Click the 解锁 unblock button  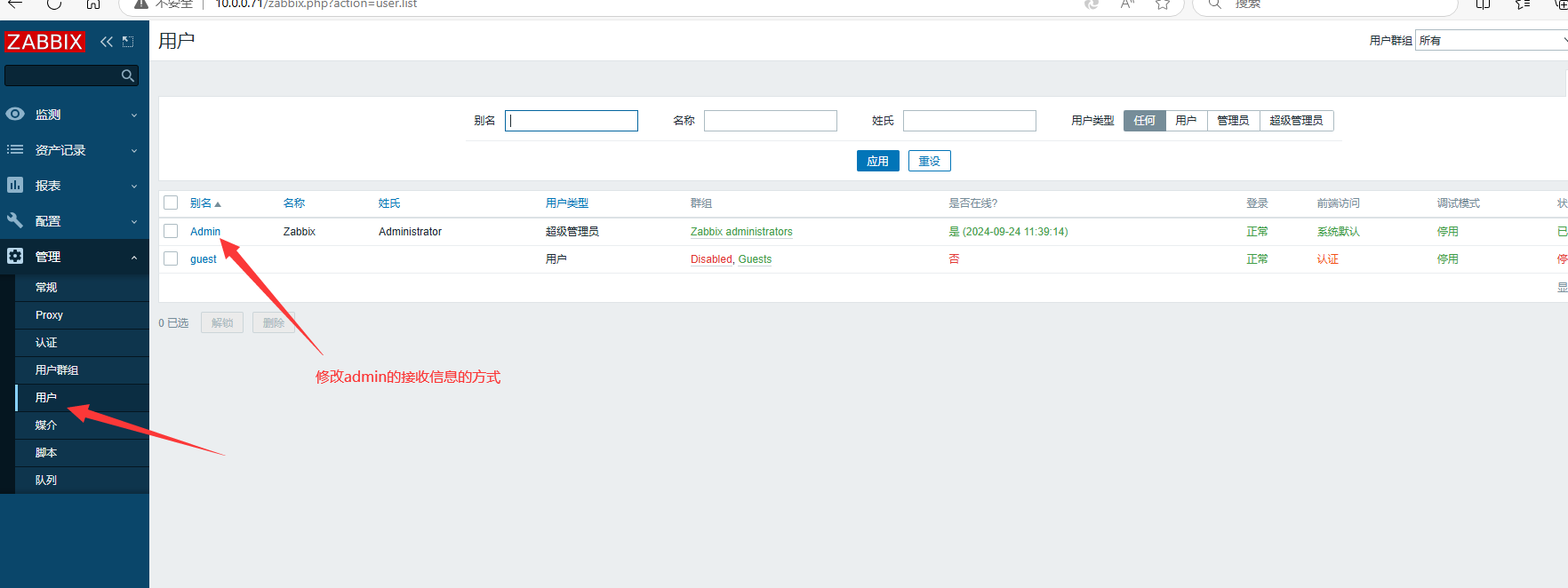[x=222, y=322]
